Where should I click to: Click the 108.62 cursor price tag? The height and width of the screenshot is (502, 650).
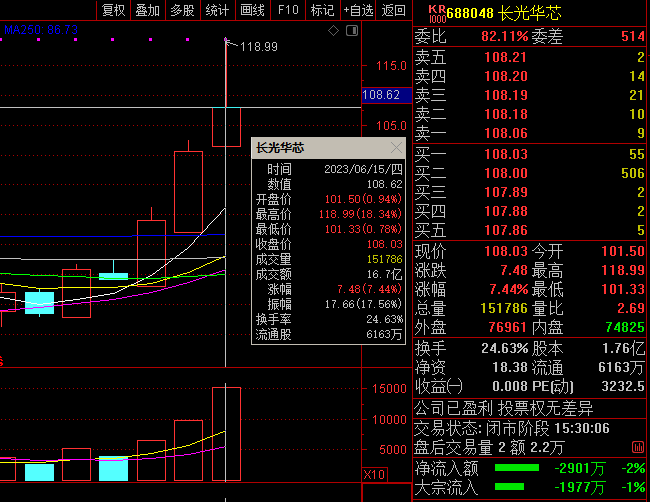click(387, 95)
